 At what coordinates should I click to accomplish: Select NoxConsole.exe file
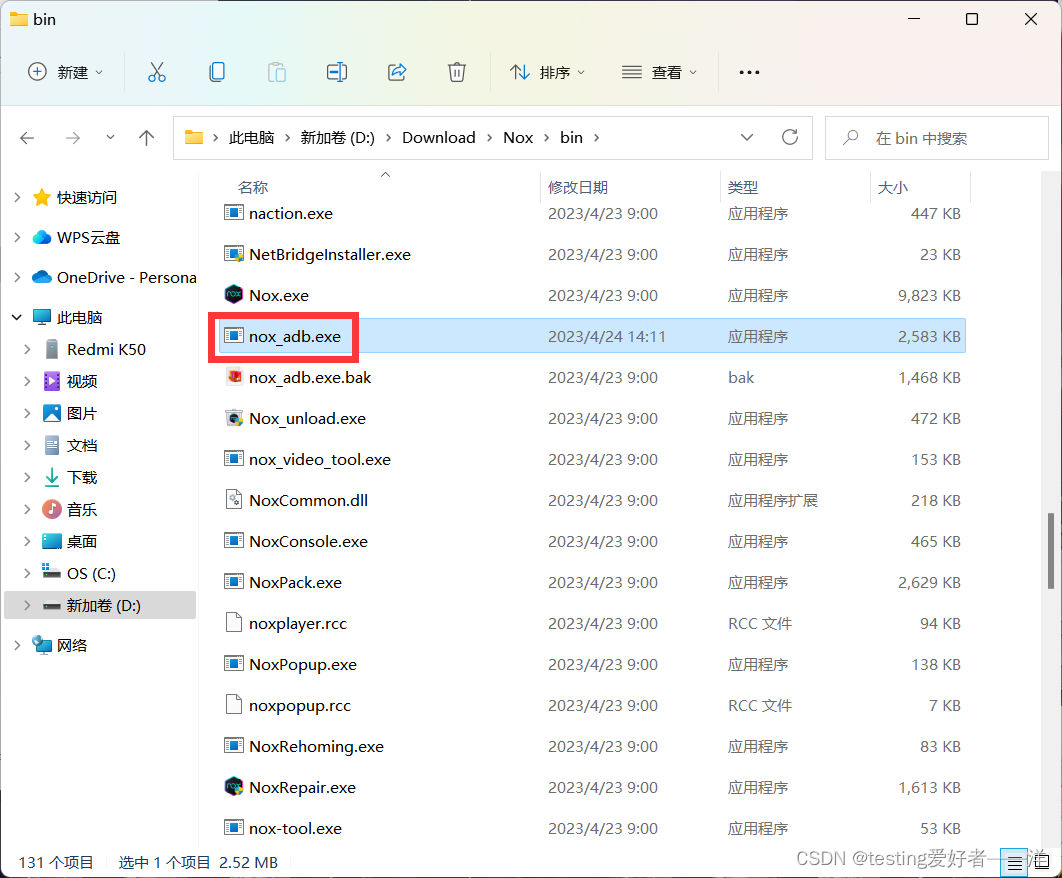(593, 541)
